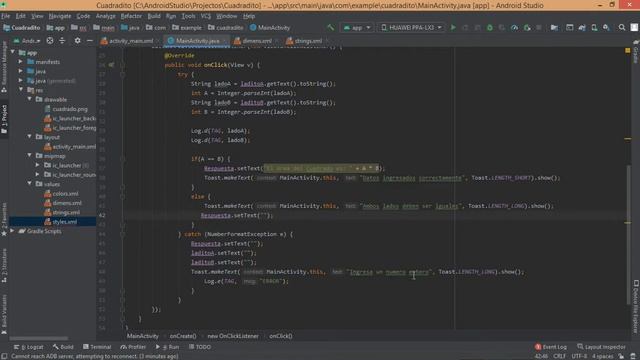Collapse the app module tree node

(13, 53)
